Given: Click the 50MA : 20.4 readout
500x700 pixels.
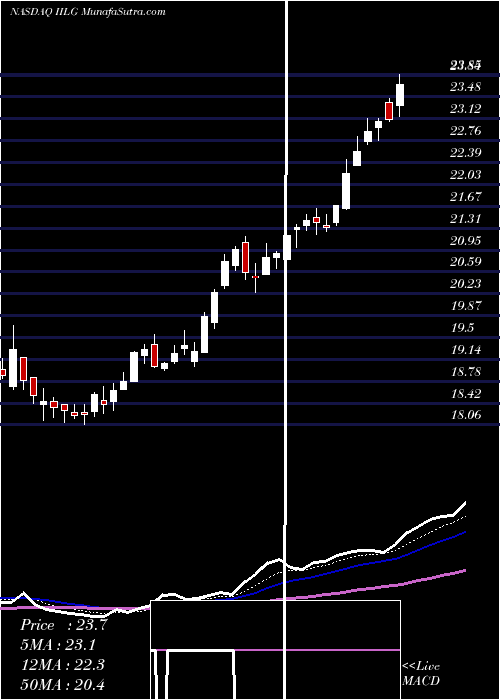Looking at the screenshot, I should [x=62, y=684].
